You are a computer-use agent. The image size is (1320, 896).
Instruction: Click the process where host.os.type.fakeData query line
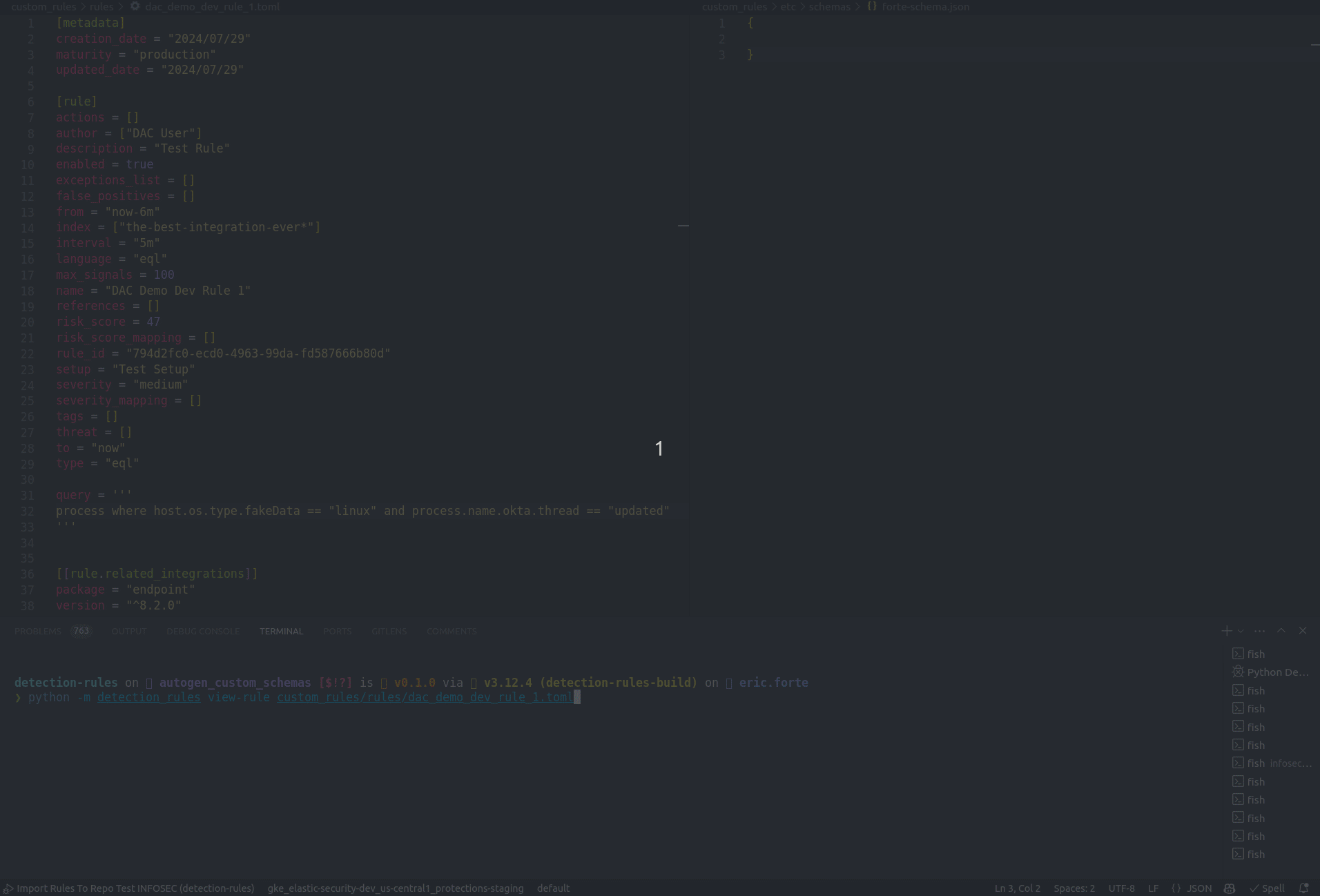362,511
